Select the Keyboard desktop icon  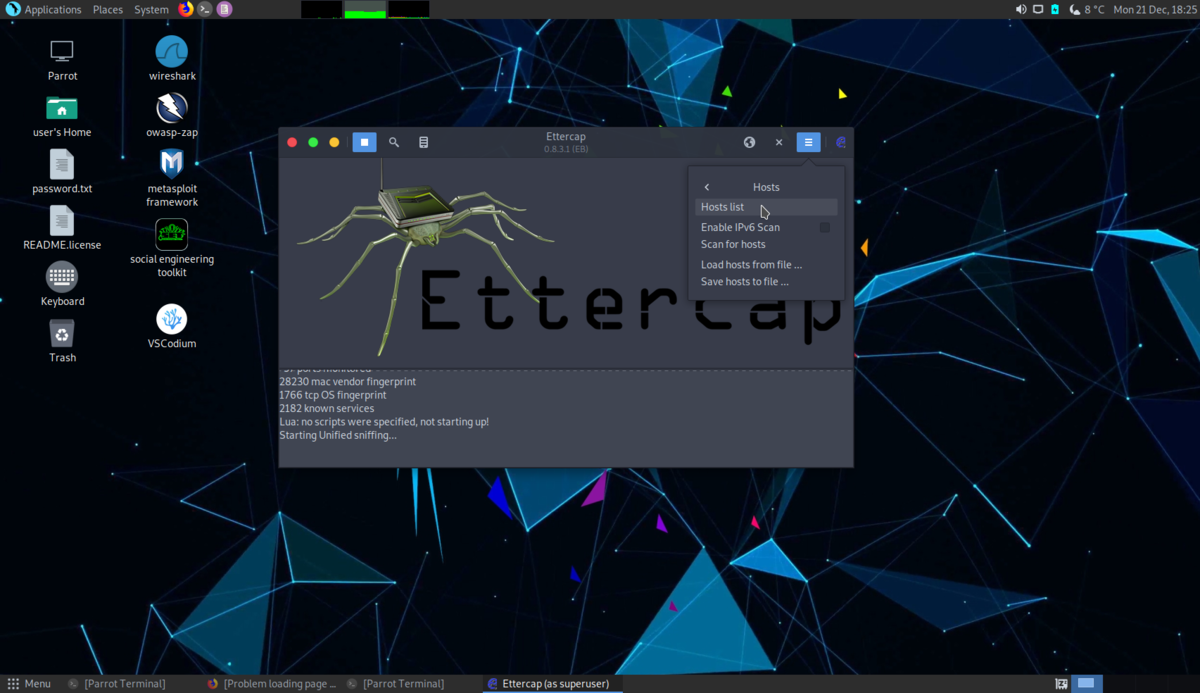coord(62,285)
